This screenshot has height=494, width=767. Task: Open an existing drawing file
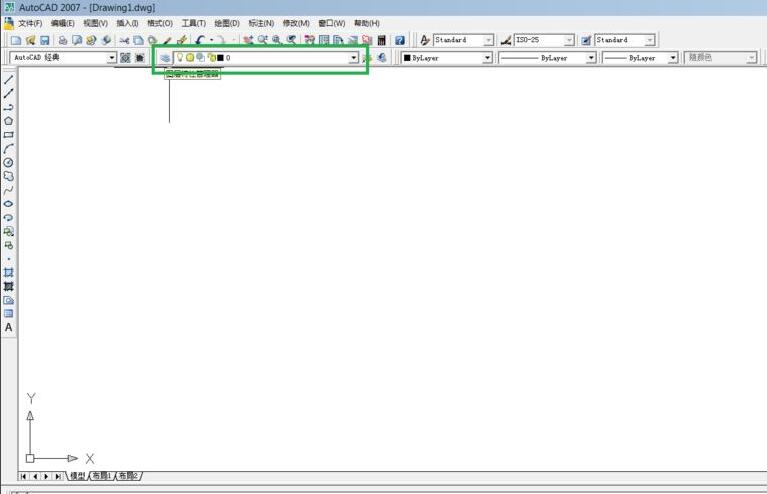[30, 40]
